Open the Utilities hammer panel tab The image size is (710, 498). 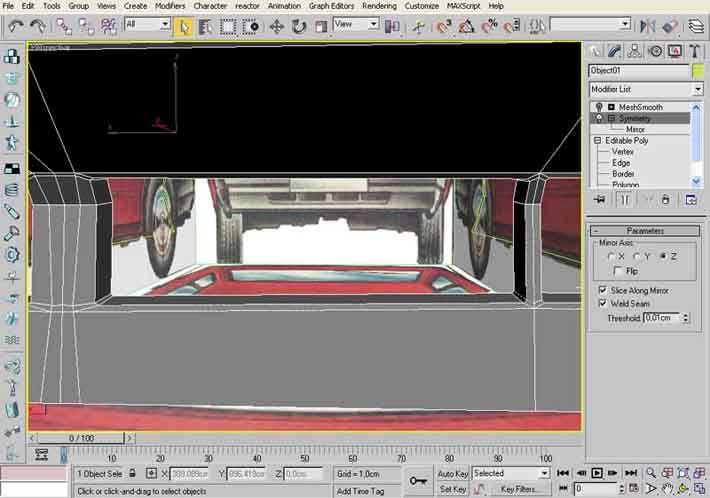pyautogui.click(x=693, y=50)
